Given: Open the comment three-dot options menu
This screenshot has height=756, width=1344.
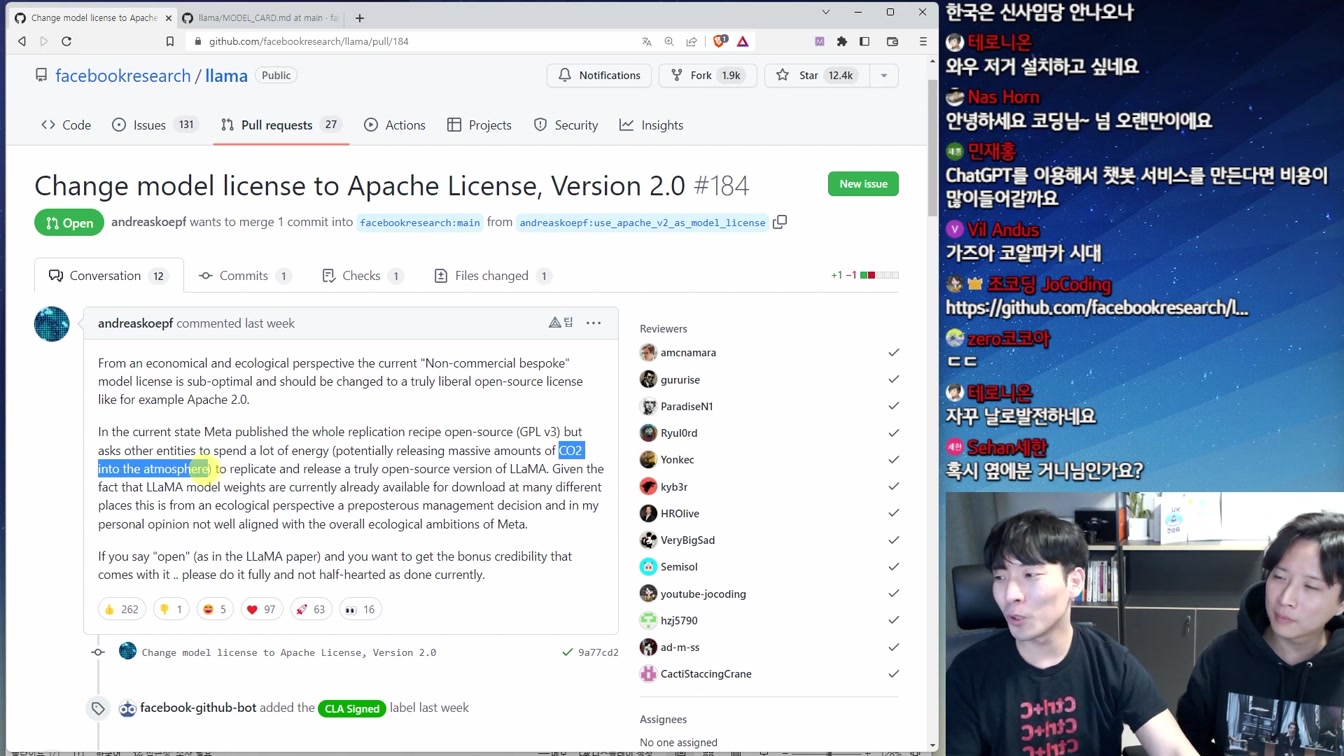Looking at the screenshot, I should coord(594,323).
